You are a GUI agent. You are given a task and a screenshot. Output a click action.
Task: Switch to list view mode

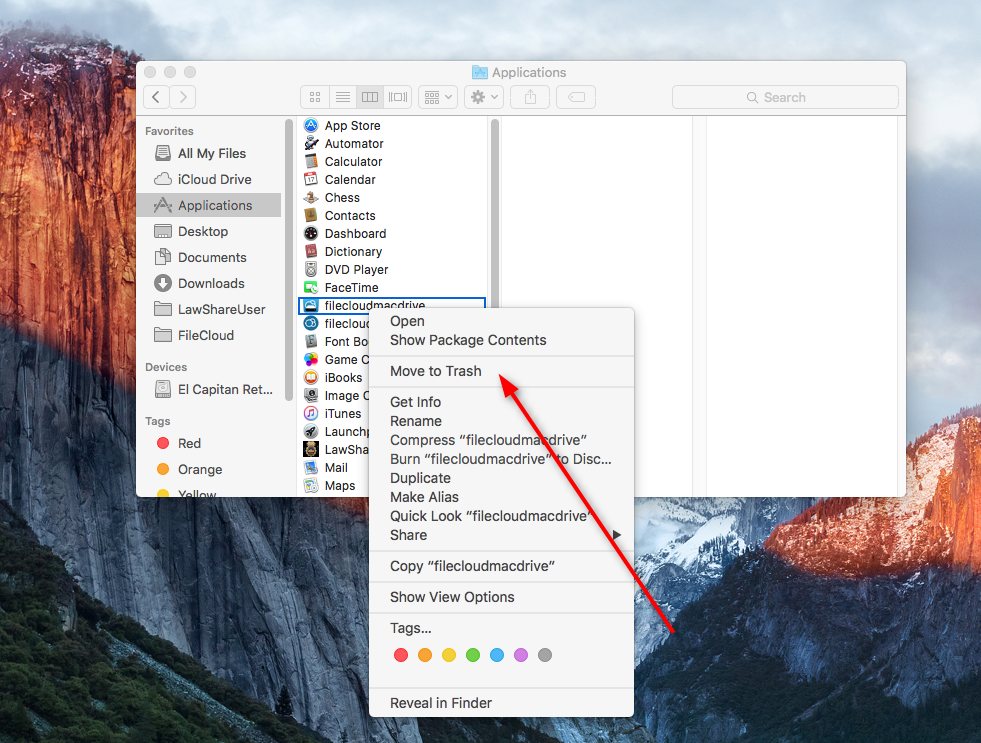[342, 97]
